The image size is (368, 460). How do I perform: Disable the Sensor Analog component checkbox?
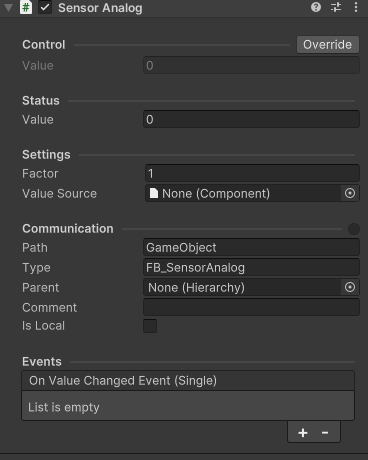coord(45,7)
